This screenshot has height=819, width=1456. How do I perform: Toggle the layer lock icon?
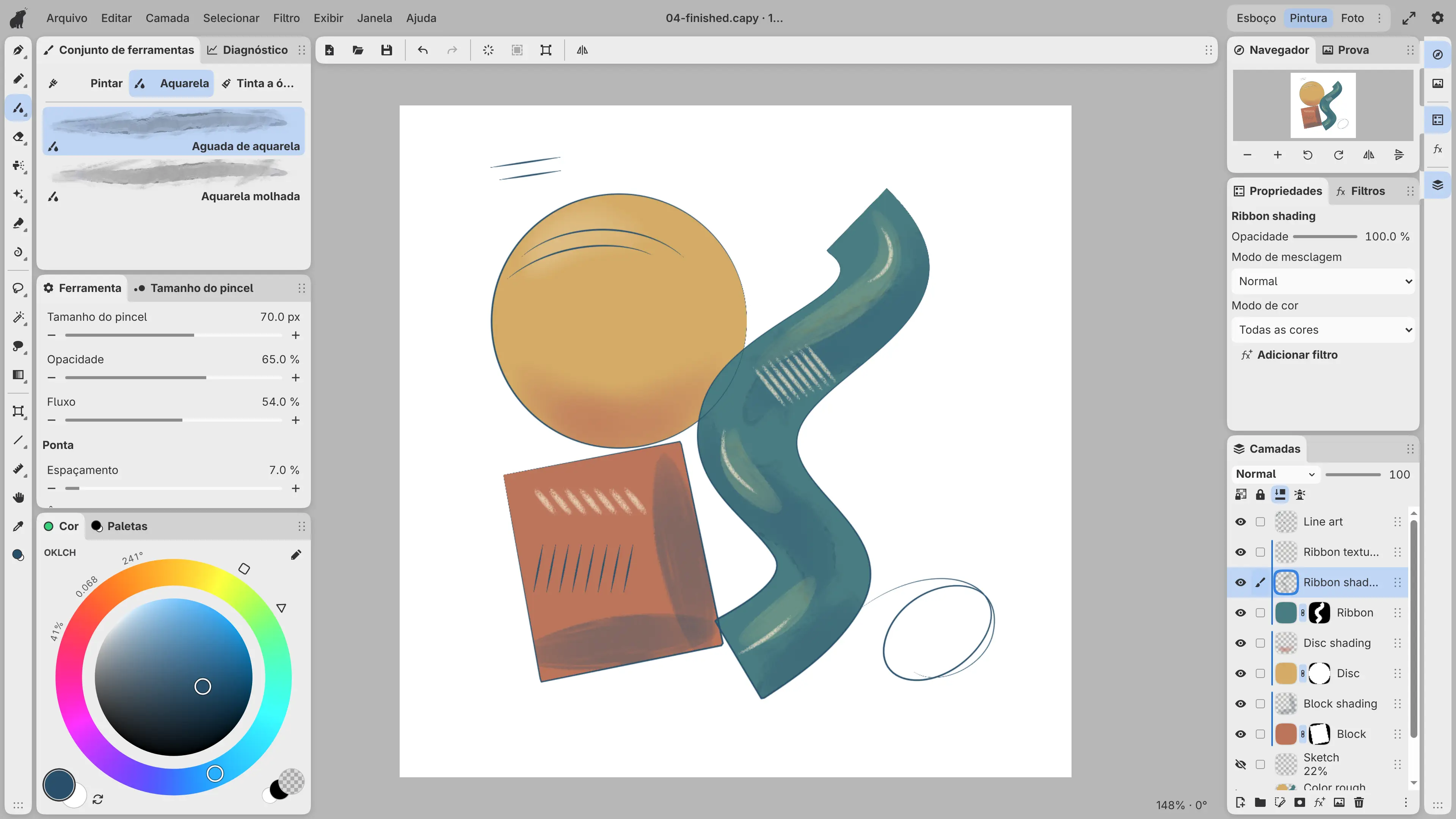pos(1260,494)
